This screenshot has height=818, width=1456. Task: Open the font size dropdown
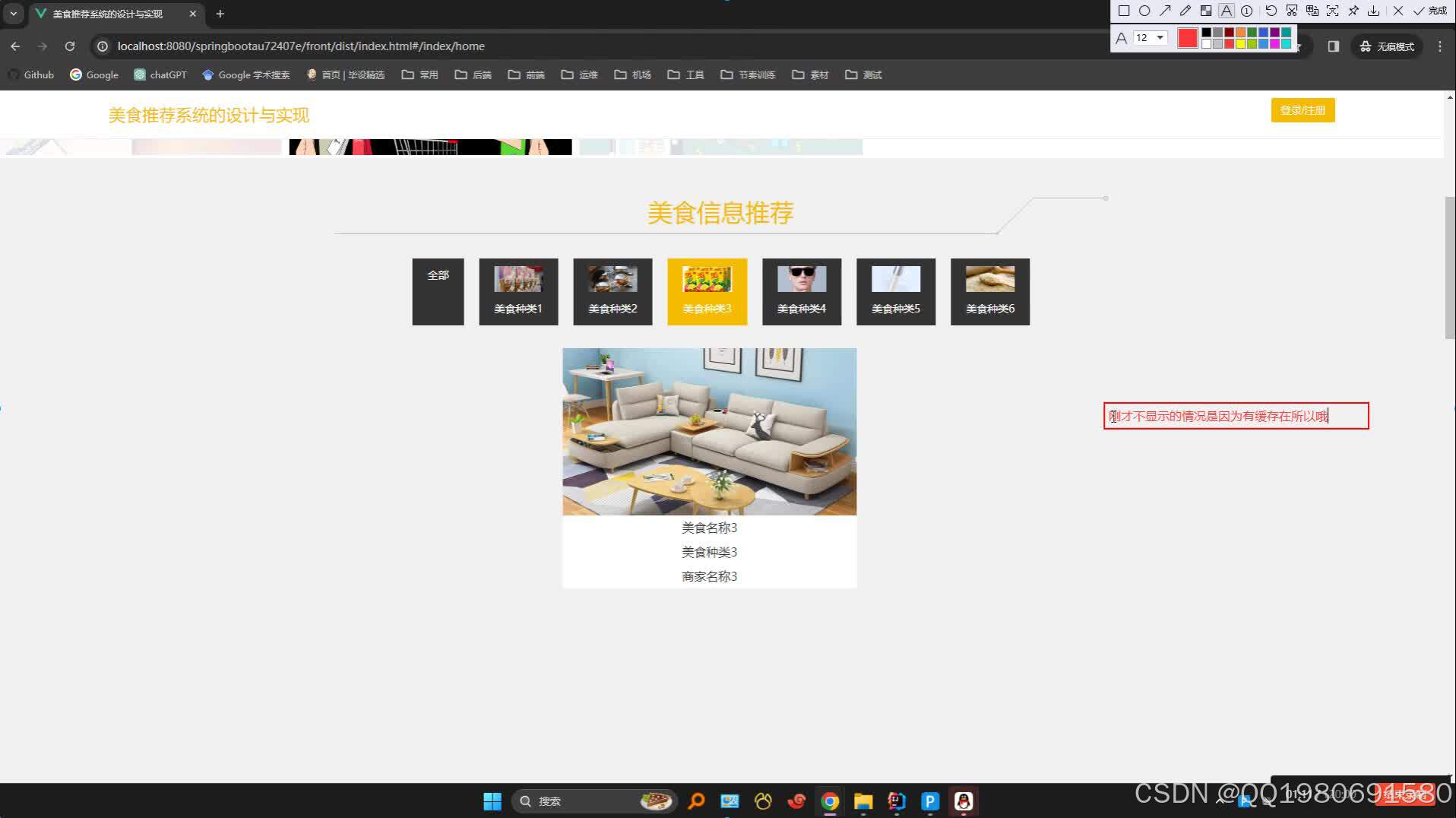(x=1158, y=38)
